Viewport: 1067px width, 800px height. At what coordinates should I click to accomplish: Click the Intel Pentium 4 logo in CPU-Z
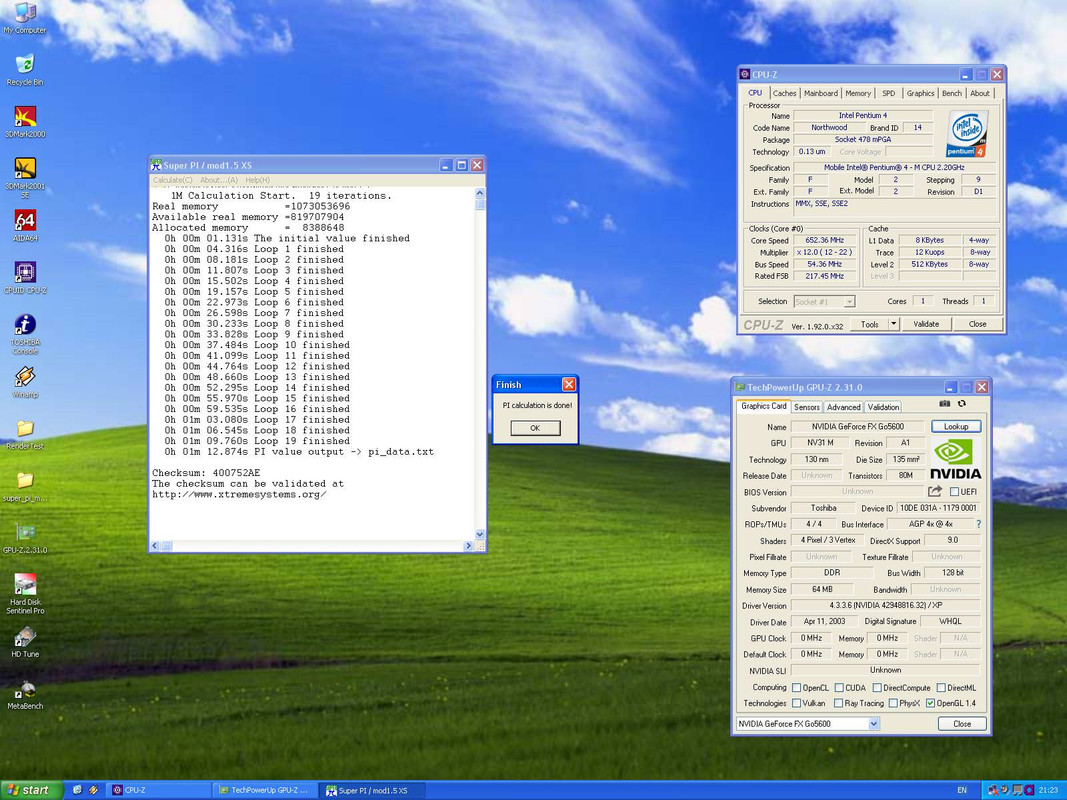coord(966,134)
